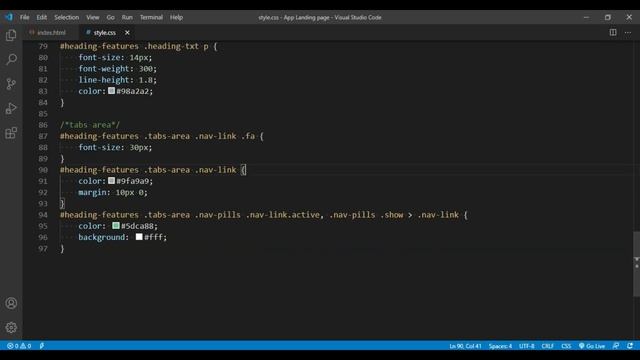Close the style.css tab

tap(127, 32)
